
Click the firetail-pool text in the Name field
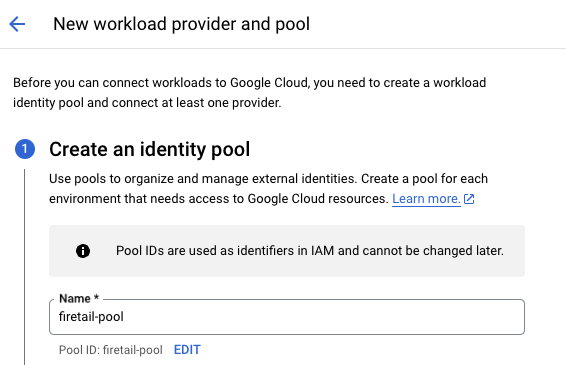(x=91, y=317)
